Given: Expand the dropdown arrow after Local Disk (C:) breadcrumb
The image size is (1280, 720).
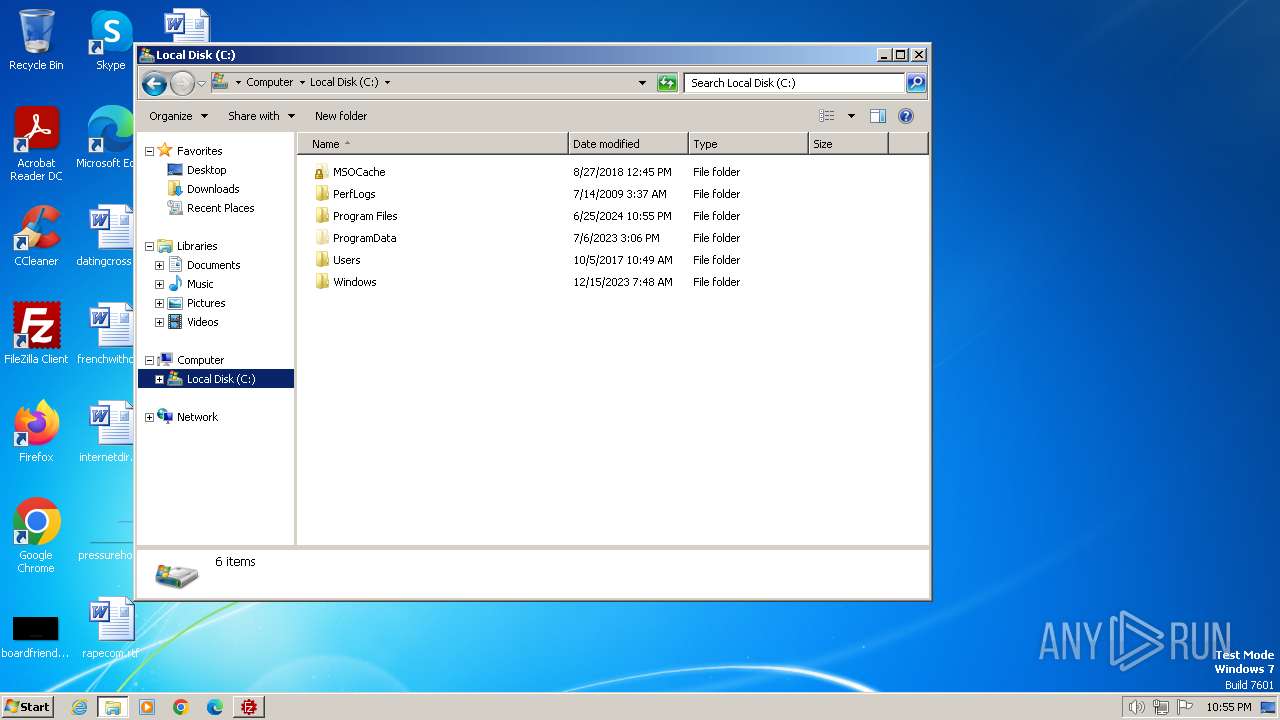Looking at the screenshot, I should 387,83.
